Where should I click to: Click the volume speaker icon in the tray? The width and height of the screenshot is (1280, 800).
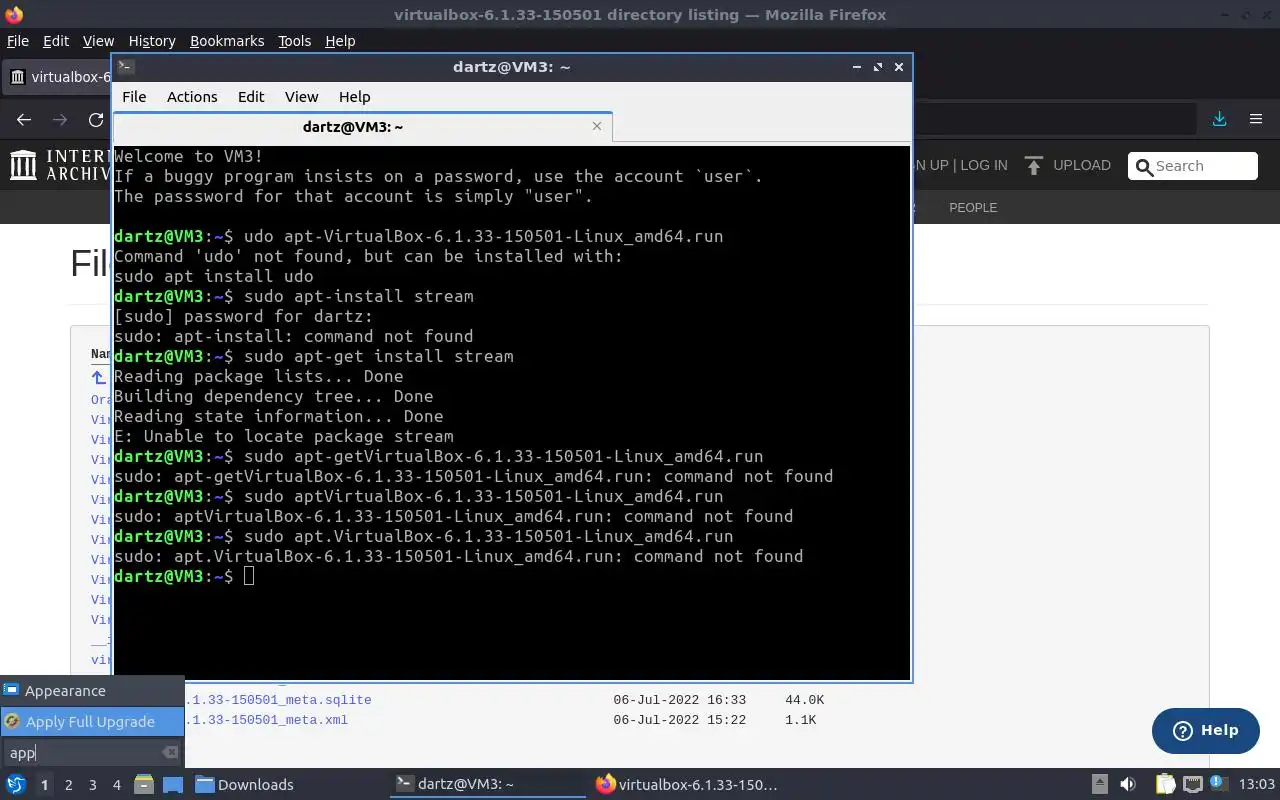coord(1128,785)
